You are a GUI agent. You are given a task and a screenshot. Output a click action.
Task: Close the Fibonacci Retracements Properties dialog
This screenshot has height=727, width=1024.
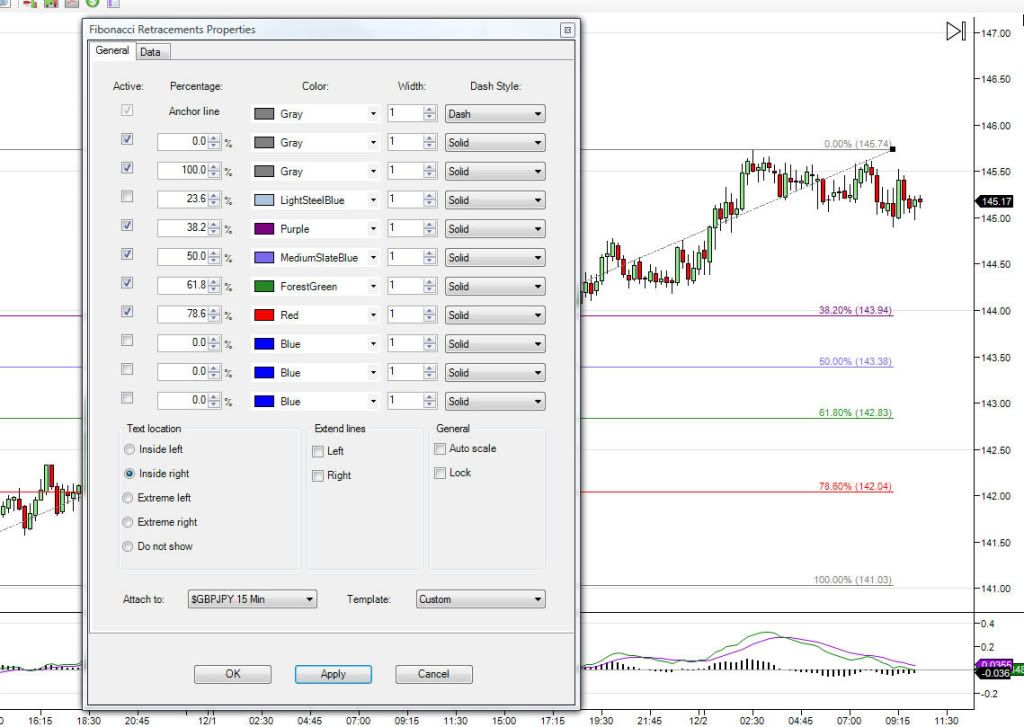567,30
